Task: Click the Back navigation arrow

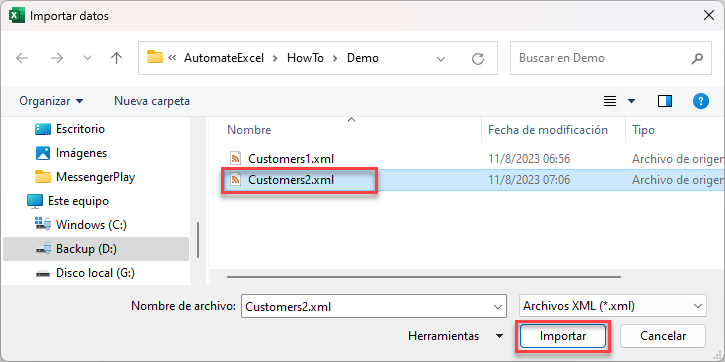Action: tap(22, 58)
